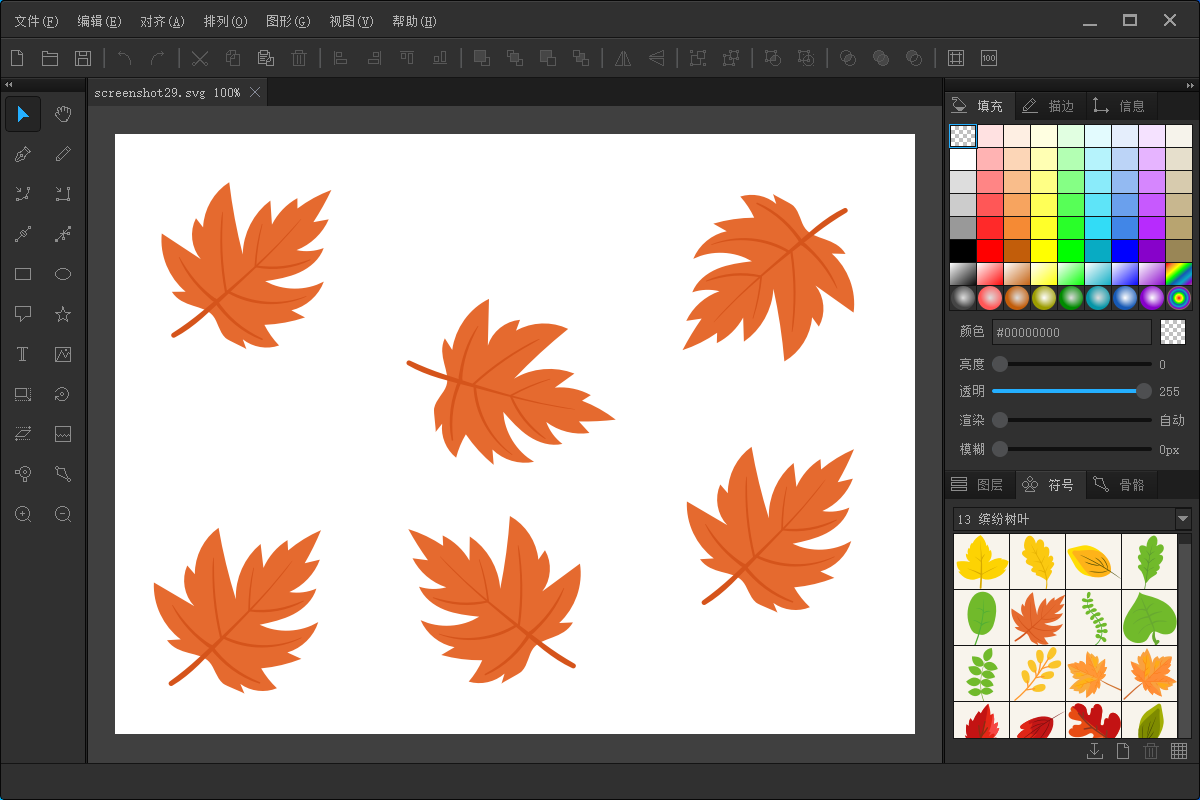This screenshot has height=800, width=1200.
Task: Open the 文件 menu
Action: click(36, 21)
